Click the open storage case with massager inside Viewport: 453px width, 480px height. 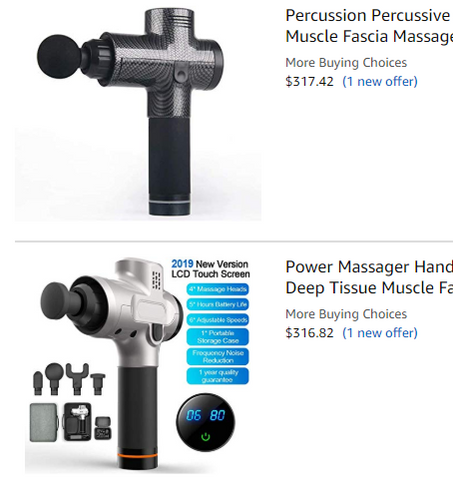point(77,422)
